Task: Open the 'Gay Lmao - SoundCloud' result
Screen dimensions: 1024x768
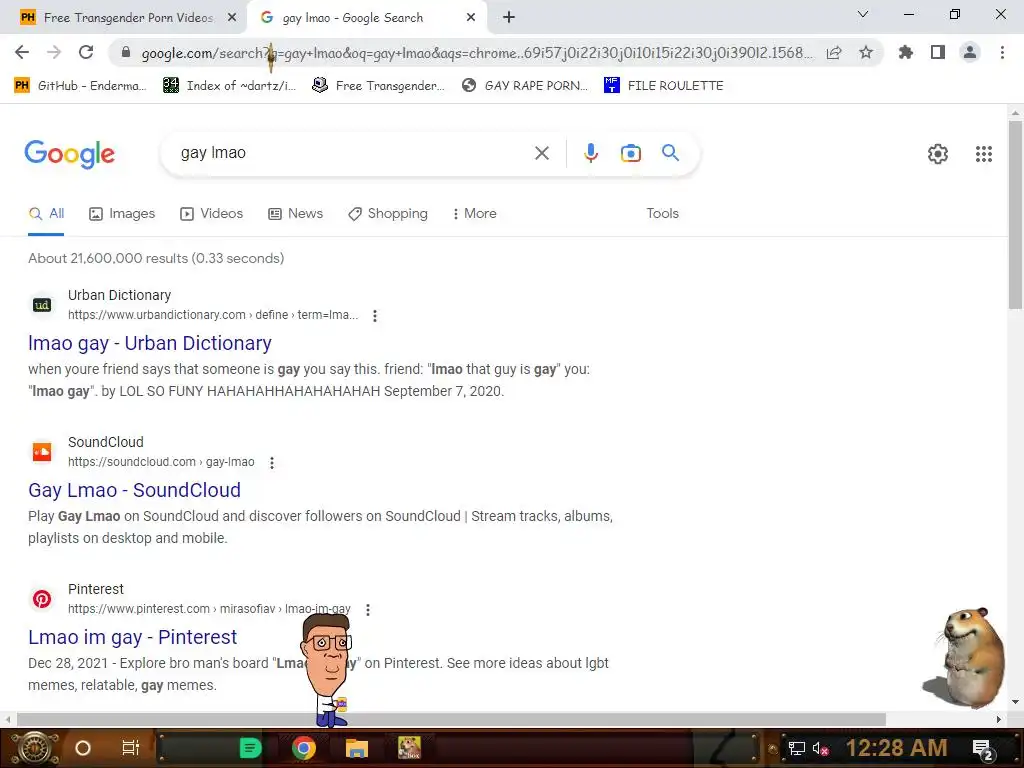Action: [x=135, y=490]
